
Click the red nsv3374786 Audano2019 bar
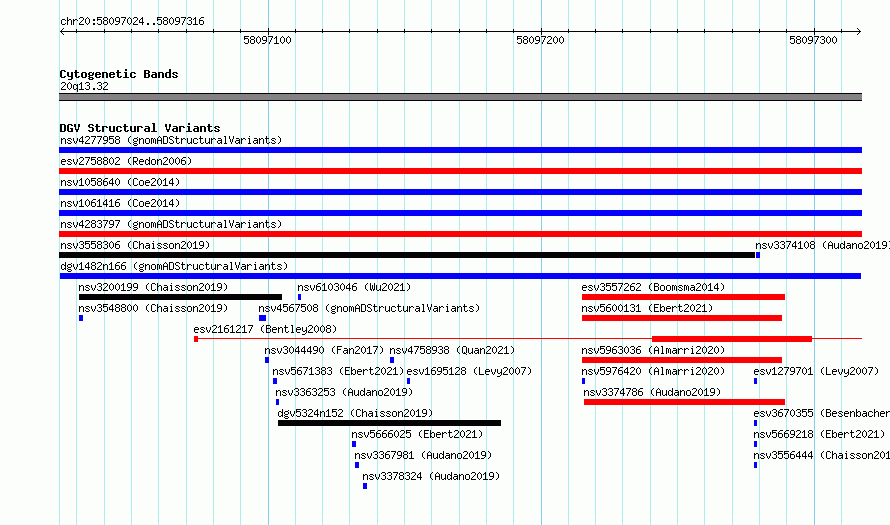coord(685,402)
